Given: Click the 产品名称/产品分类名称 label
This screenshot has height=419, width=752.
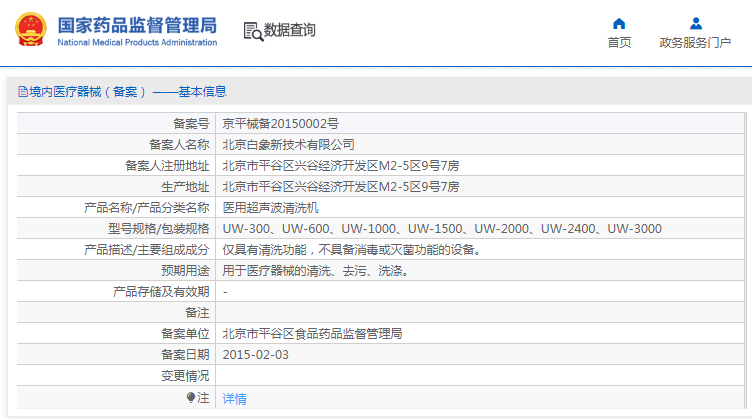Looking at the screenshot, I should tap(147, 208).
